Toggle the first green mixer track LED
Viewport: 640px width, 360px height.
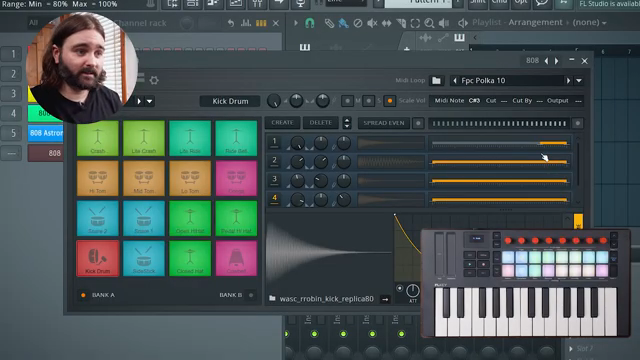tap(314, 334)
